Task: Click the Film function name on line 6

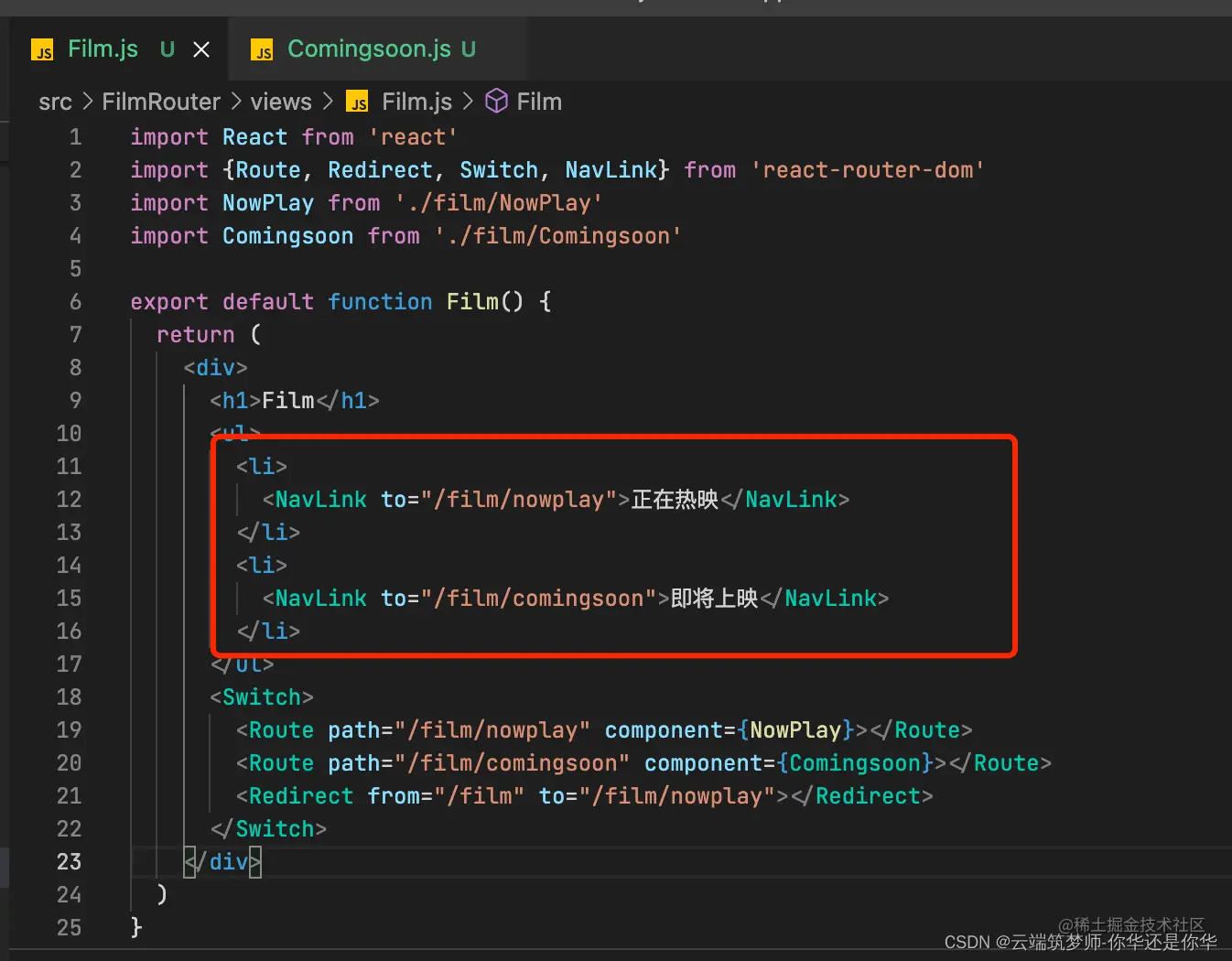Action: click(x=472, y=302)
